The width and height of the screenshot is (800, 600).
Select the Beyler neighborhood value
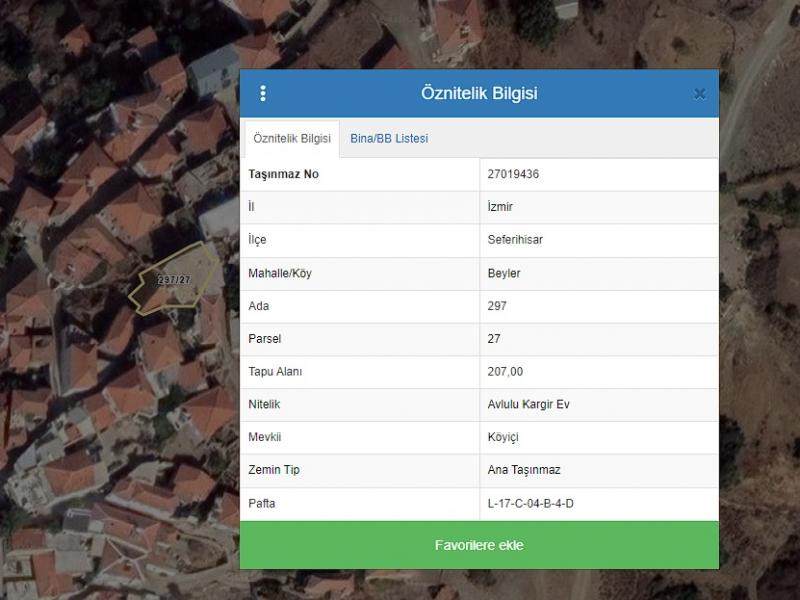pyautogui.click(x=504, y=273)
